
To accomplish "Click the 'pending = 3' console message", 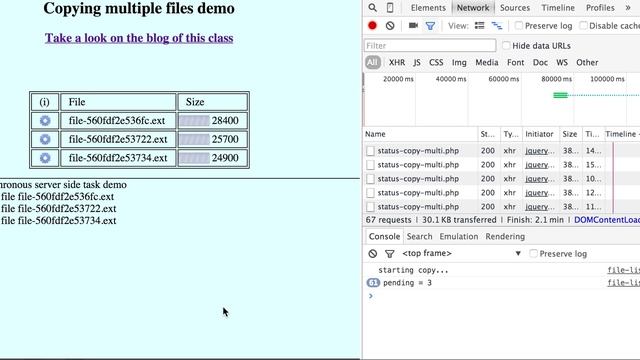I will click(x=407, y=283).
